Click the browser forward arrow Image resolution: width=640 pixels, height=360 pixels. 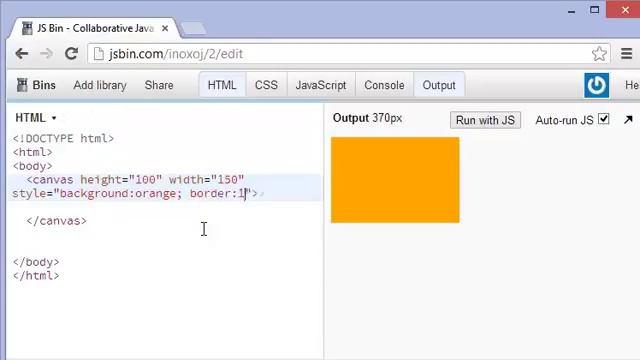click(47, 53)
